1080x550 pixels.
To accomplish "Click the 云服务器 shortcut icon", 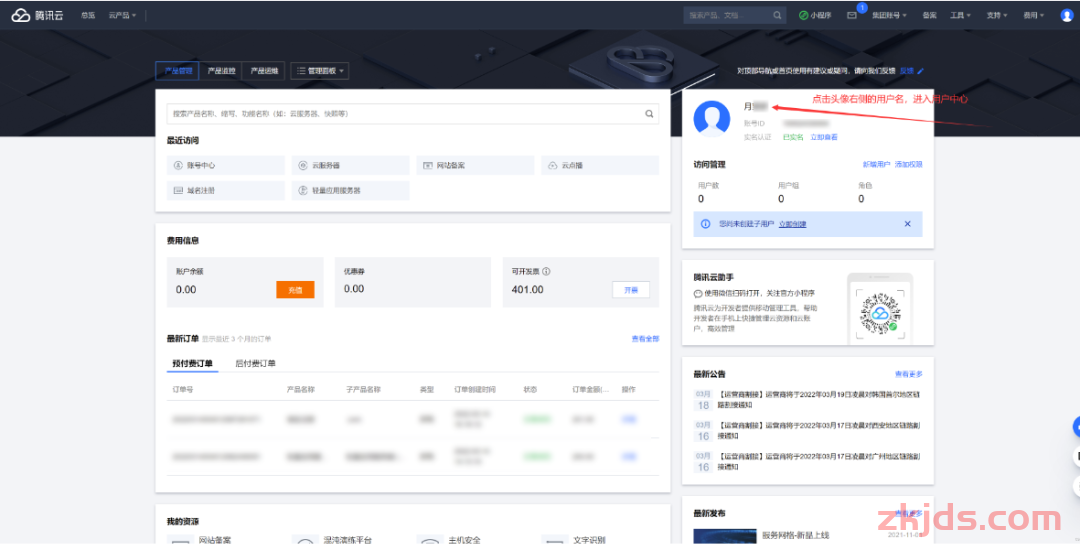I will pos(303,165).
